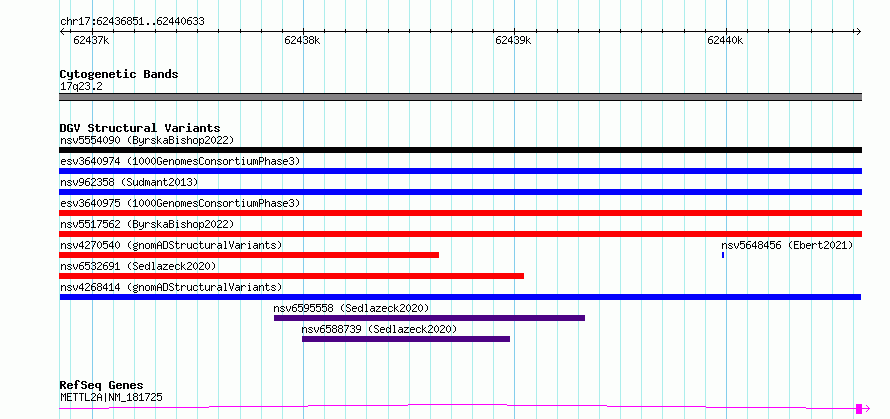
Task: Click the nsv5554090 (ByrskaBishop2022) label
Action: (x=147, y=140)
